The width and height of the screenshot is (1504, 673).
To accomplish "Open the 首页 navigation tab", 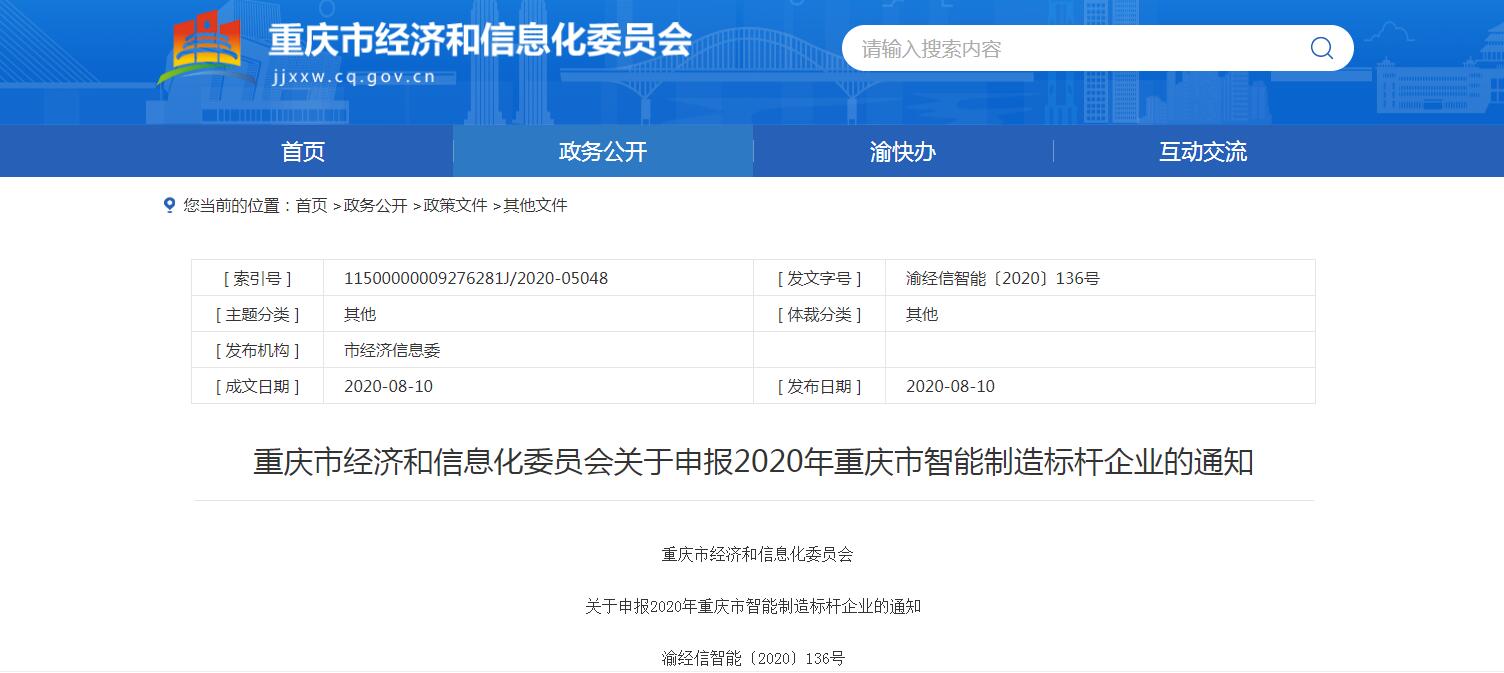I will click(303, 152).
